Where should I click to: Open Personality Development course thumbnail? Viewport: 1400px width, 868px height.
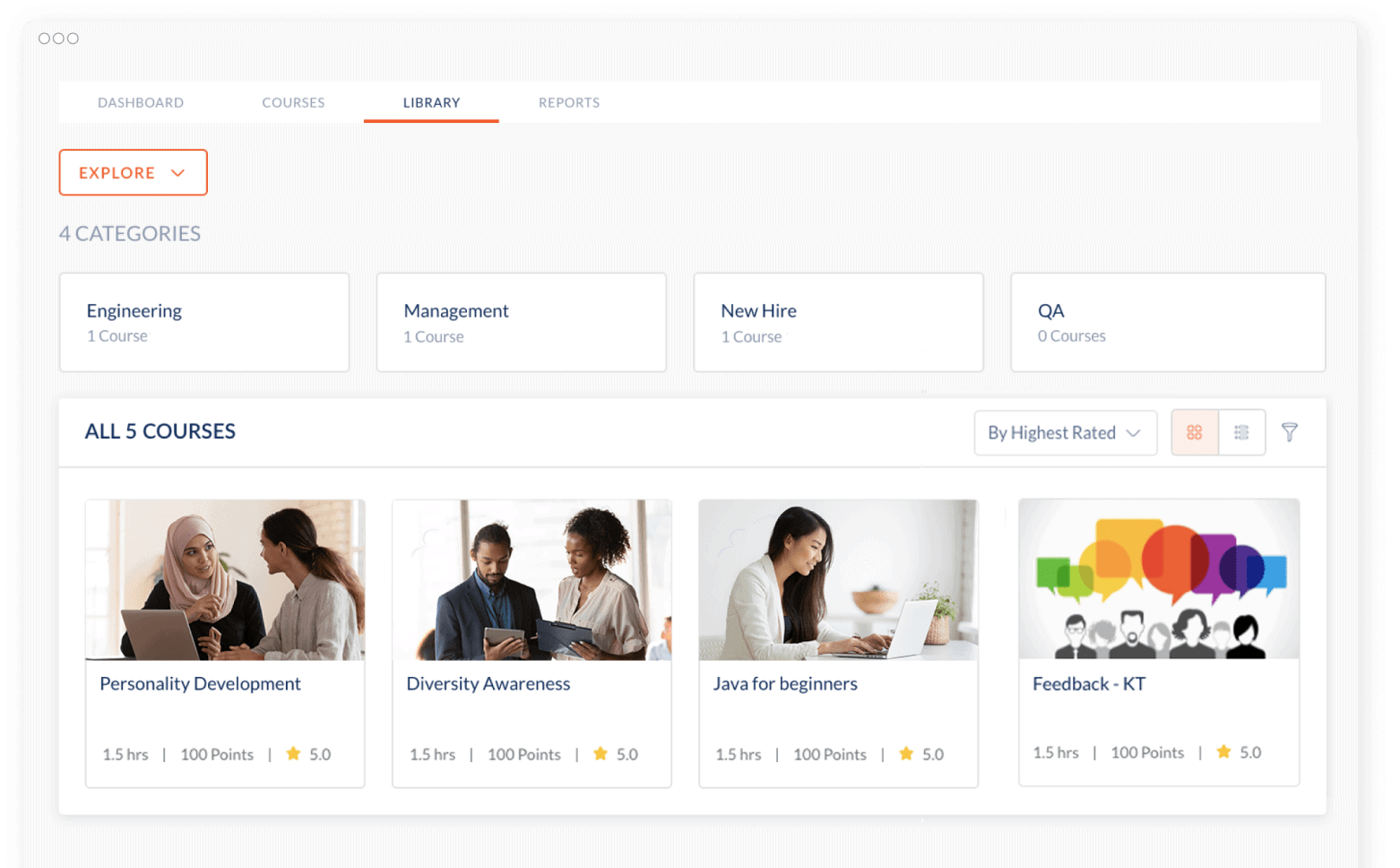[x=225, y=580]
